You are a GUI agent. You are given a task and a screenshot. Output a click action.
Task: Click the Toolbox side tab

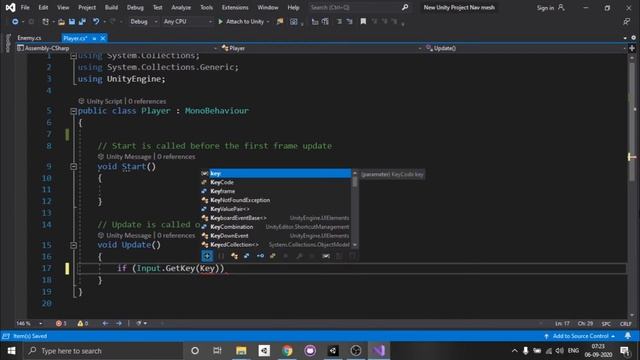[7, 44]
